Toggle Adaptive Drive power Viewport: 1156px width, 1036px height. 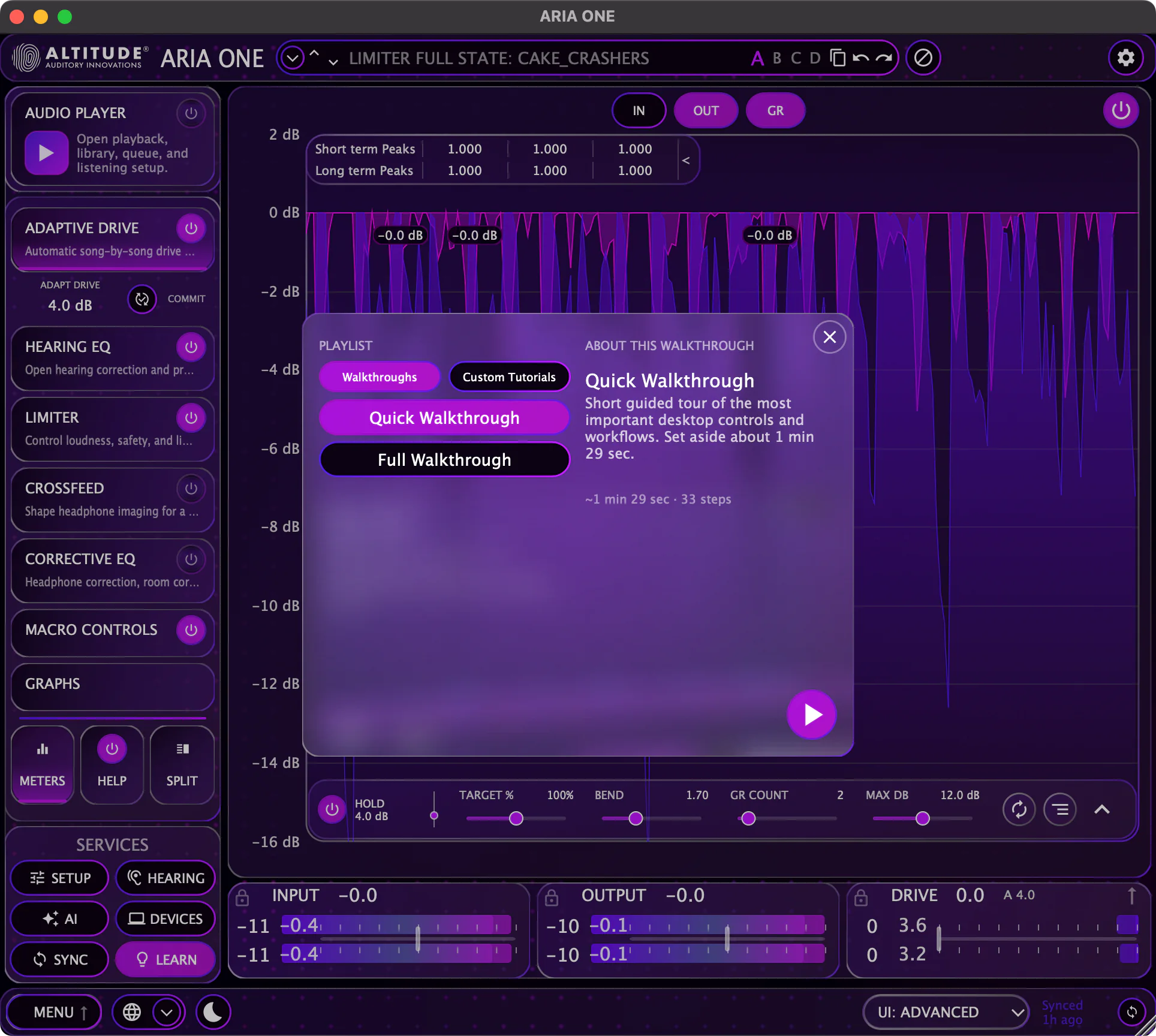pos(191,228)
